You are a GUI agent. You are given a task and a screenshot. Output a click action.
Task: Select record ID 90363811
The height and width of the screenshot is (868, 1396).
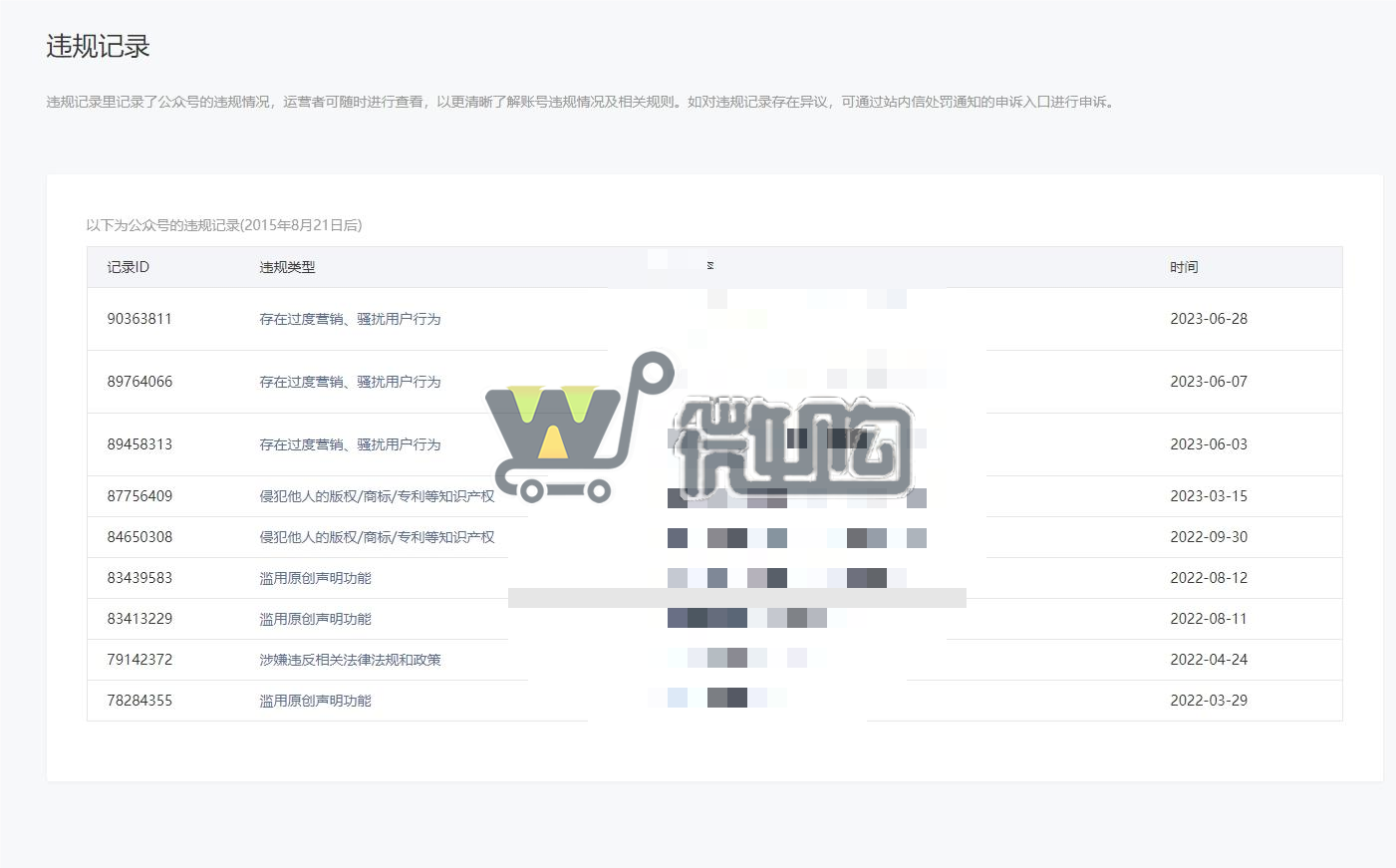pyautogui.click(x=140, y=319)
